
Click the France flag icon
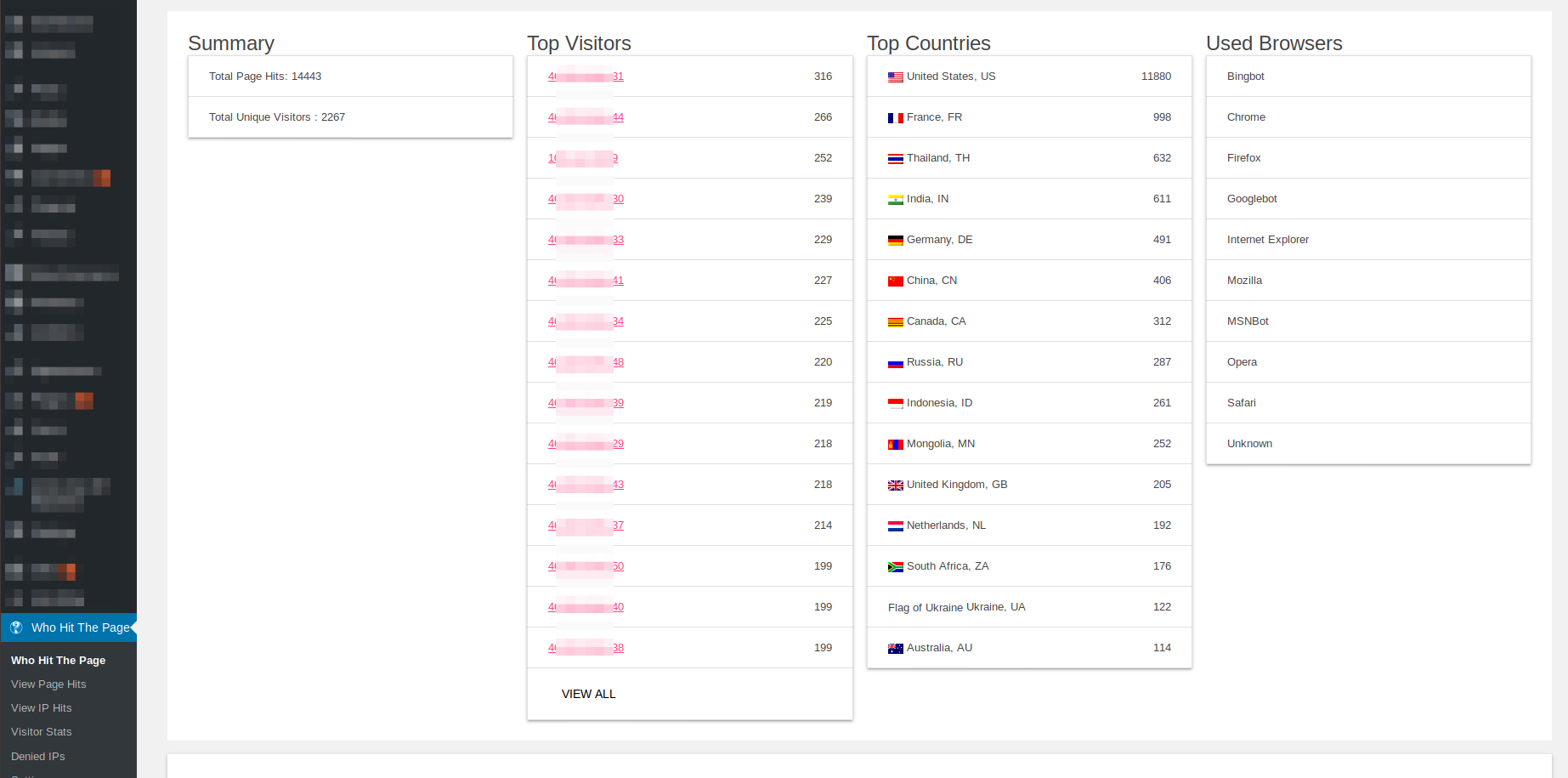tap(896, 118)
